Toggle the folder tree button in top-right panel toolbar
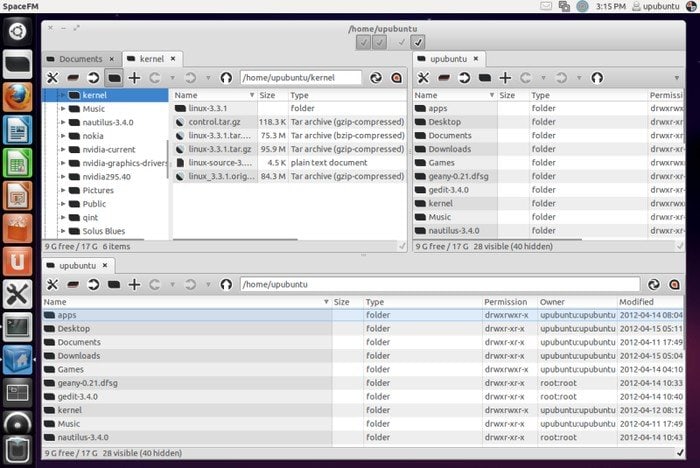700x468 pixels. [485, 78]
